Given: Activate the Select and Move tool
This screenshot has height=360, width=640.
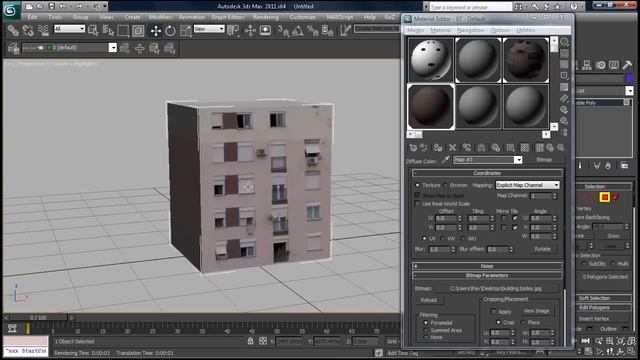Looking at the screenshot, I should [x=156, y=31].
